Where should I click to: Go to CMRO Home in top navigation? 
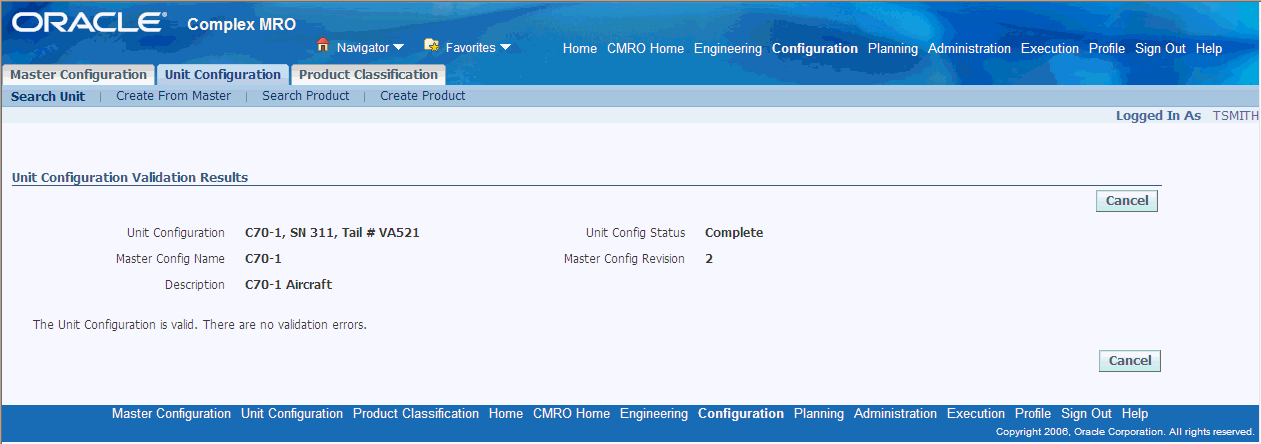(645, 48)
